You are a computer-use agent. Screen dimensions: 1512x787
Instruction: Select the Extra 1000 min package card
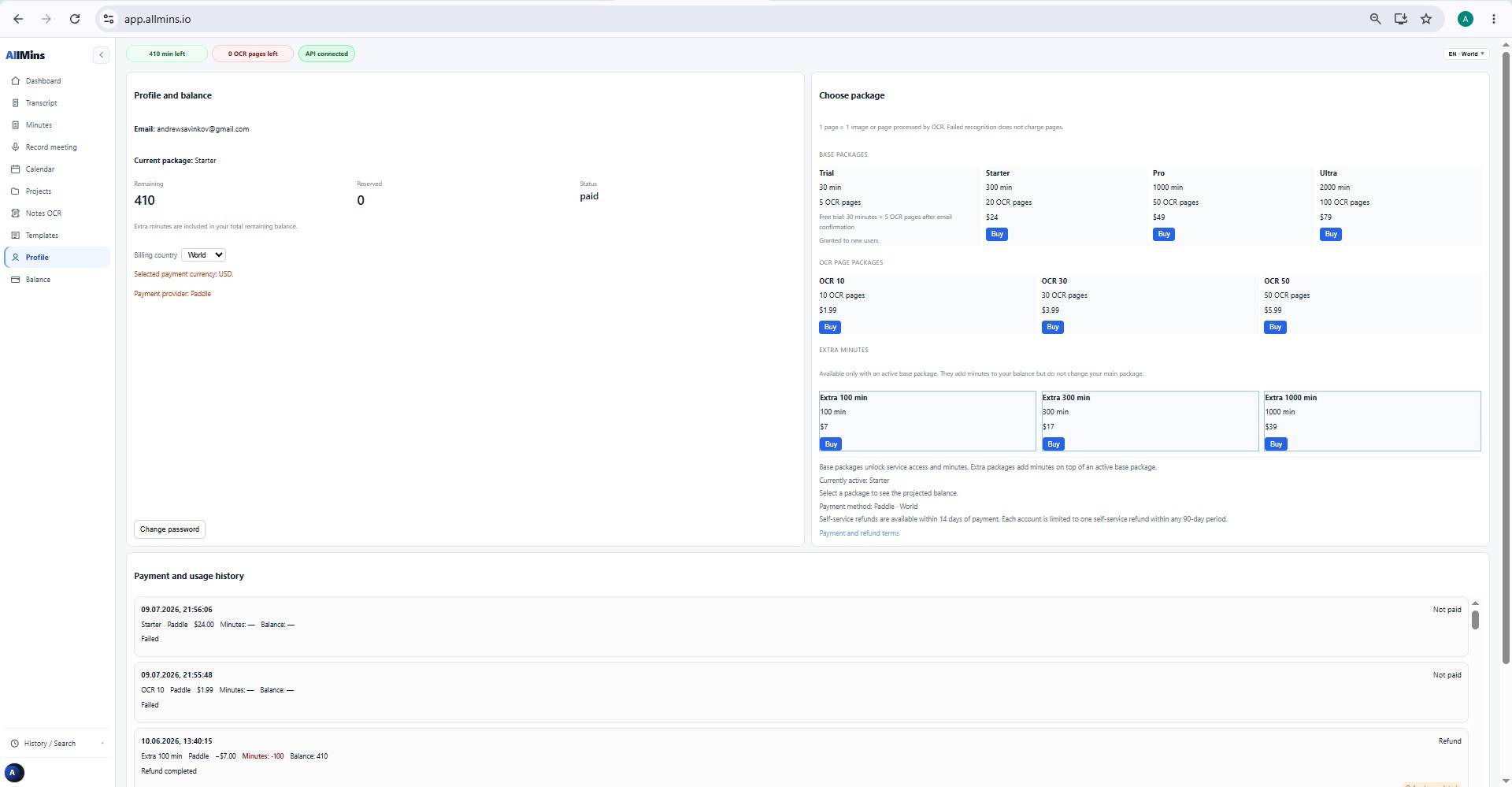(1372, 421)
